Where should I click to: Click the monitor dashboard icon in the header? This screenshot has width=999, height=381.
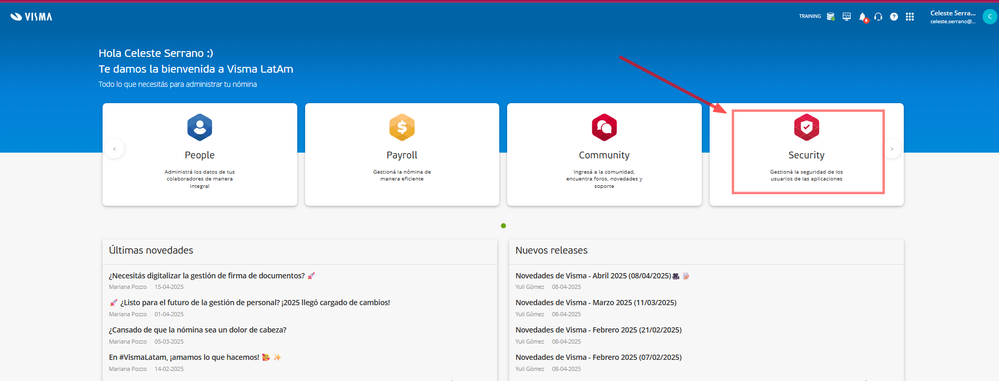point(847,17)
